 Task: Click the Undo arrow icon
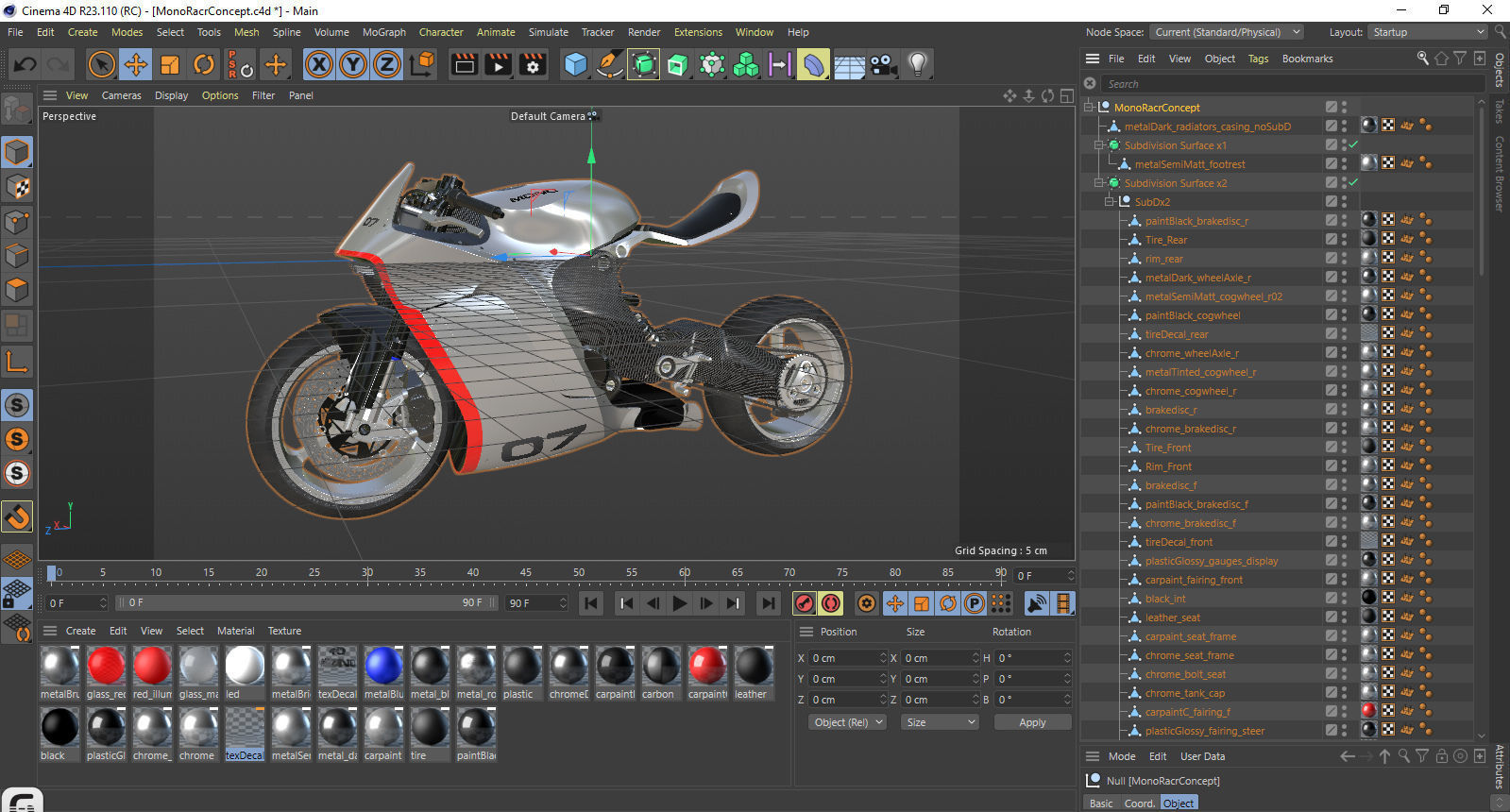click(x=25, y=64)
